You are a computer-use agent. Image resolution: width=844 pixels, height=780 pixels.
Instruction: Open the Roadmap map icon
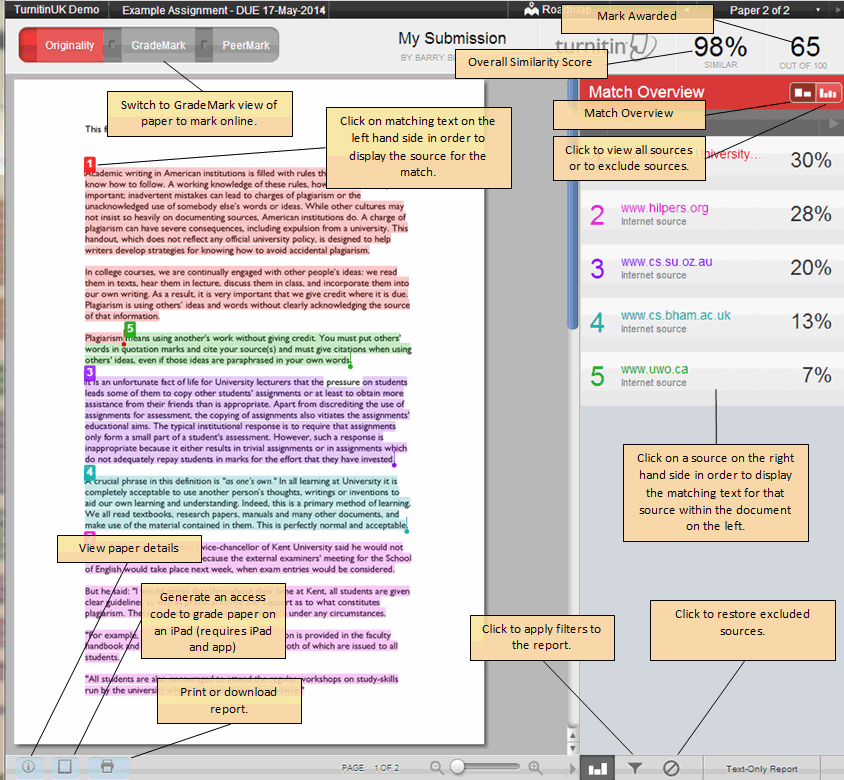(x=531, y=9)
